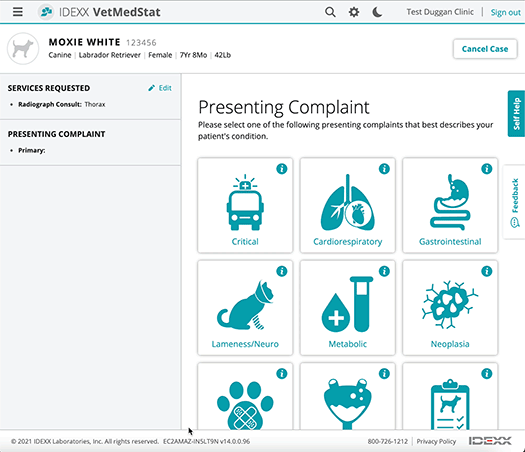Show info for the Critical card

click(282, 169)
